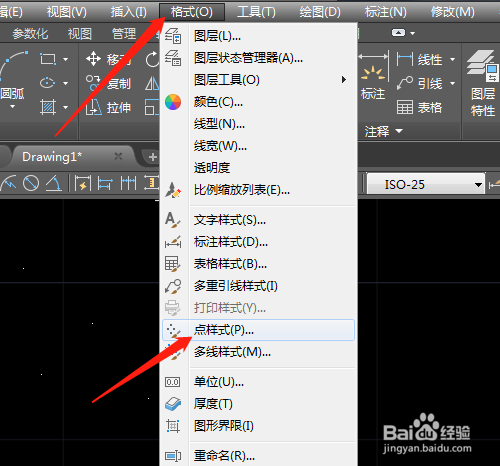Select the ellipse draw tool

(x=47, y=83)
